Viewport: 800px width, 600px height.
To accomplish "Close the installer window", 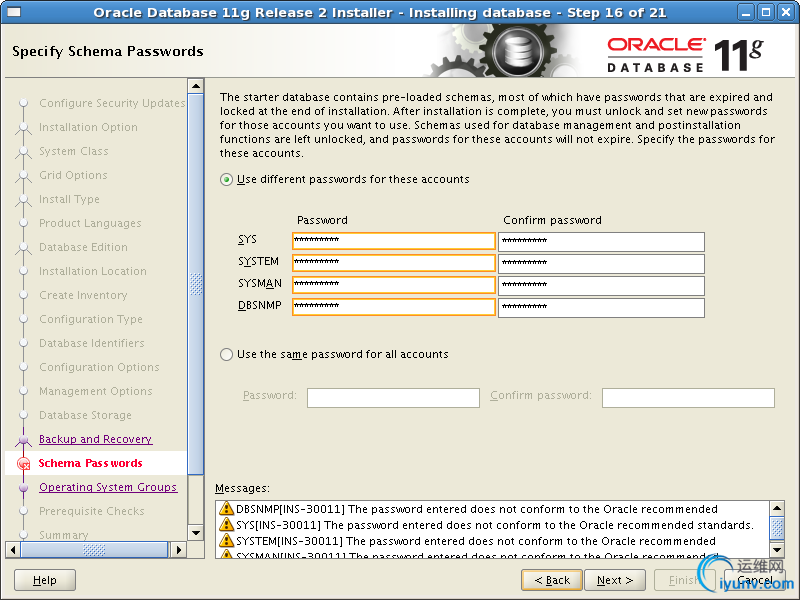I will point(786,12).
